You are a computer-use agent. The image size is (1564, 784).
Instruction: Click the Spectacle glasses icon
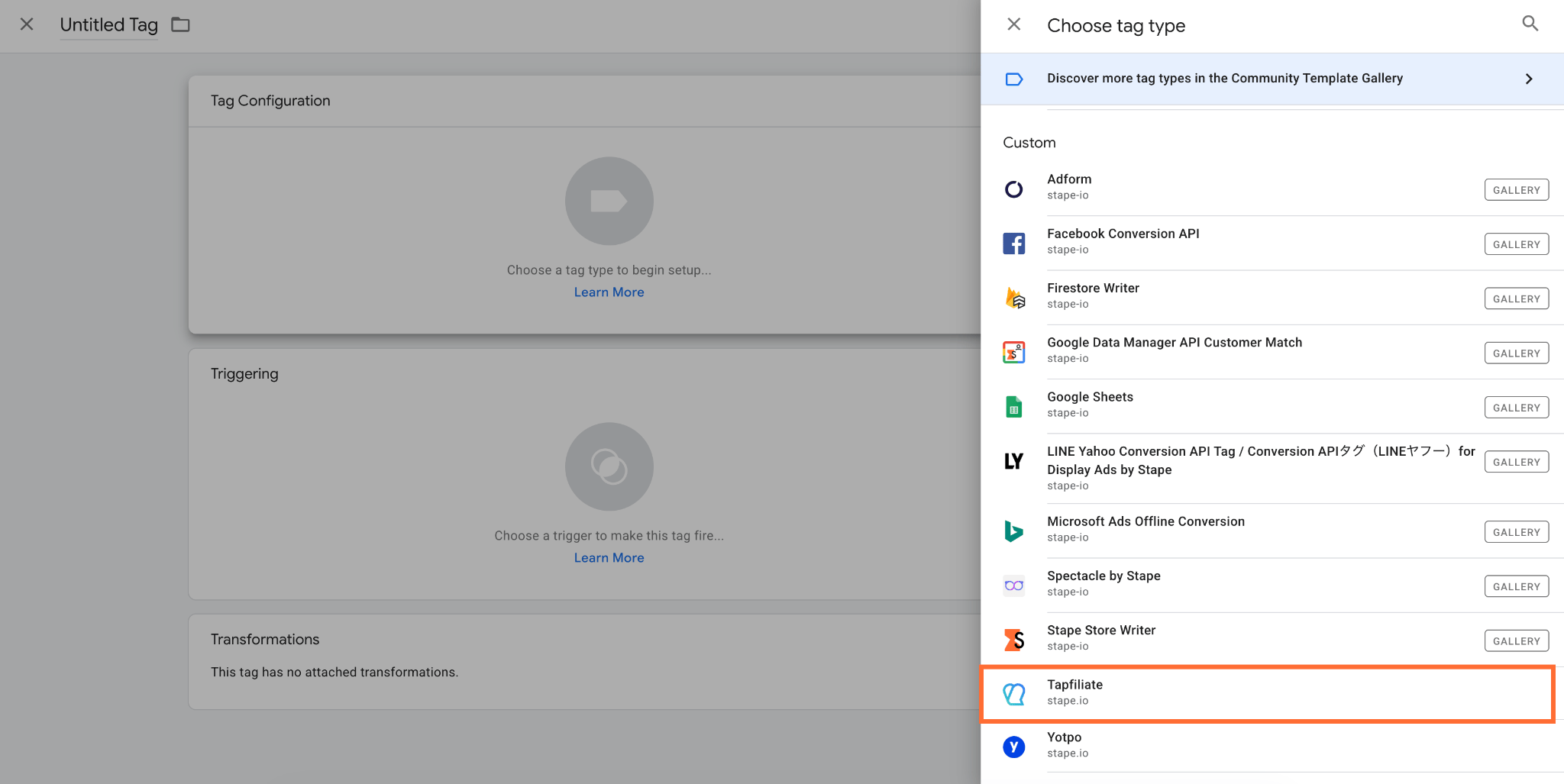(1014, 586)
